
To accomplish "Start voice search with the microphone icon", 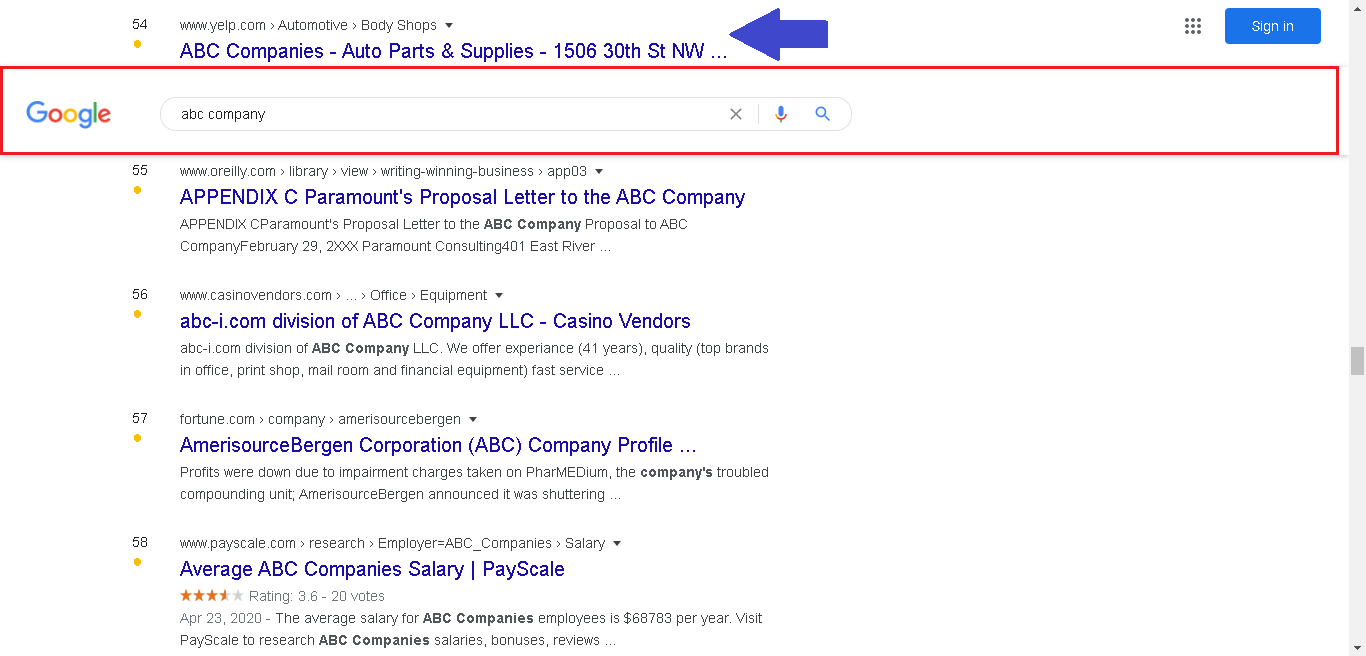I will coord(781,114).
